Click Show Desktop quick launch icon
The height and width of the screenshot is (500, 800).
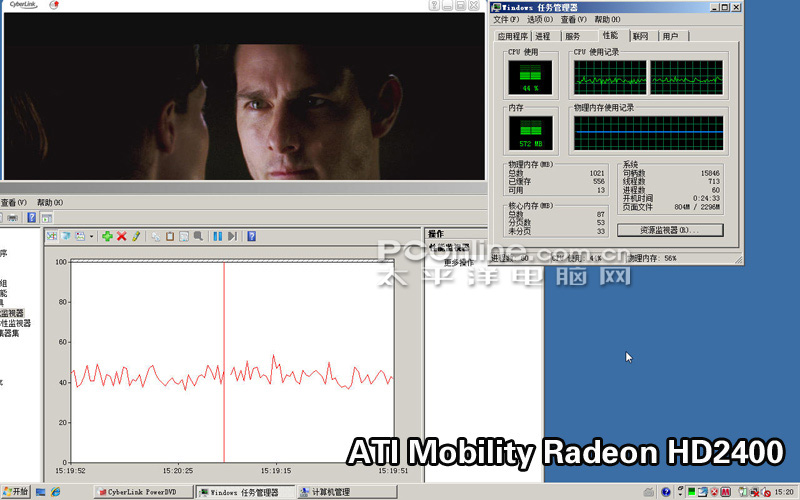pyautogui.click(x=41, y=492)
